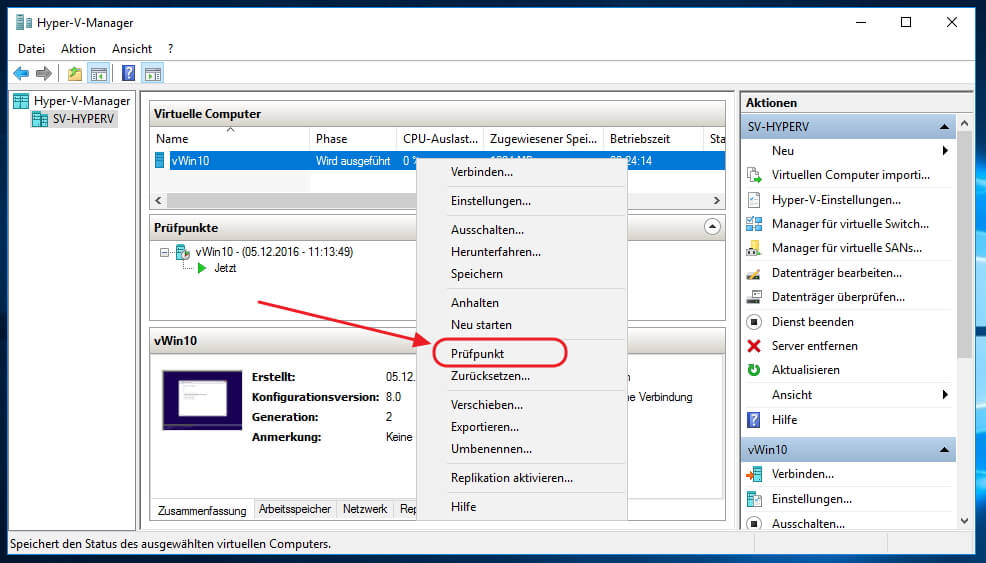Viewport: 986px width, 563px height.
Task: Expand the Ansicht submenu arrow in Aktionen
Action: click(x=945, y=394)
